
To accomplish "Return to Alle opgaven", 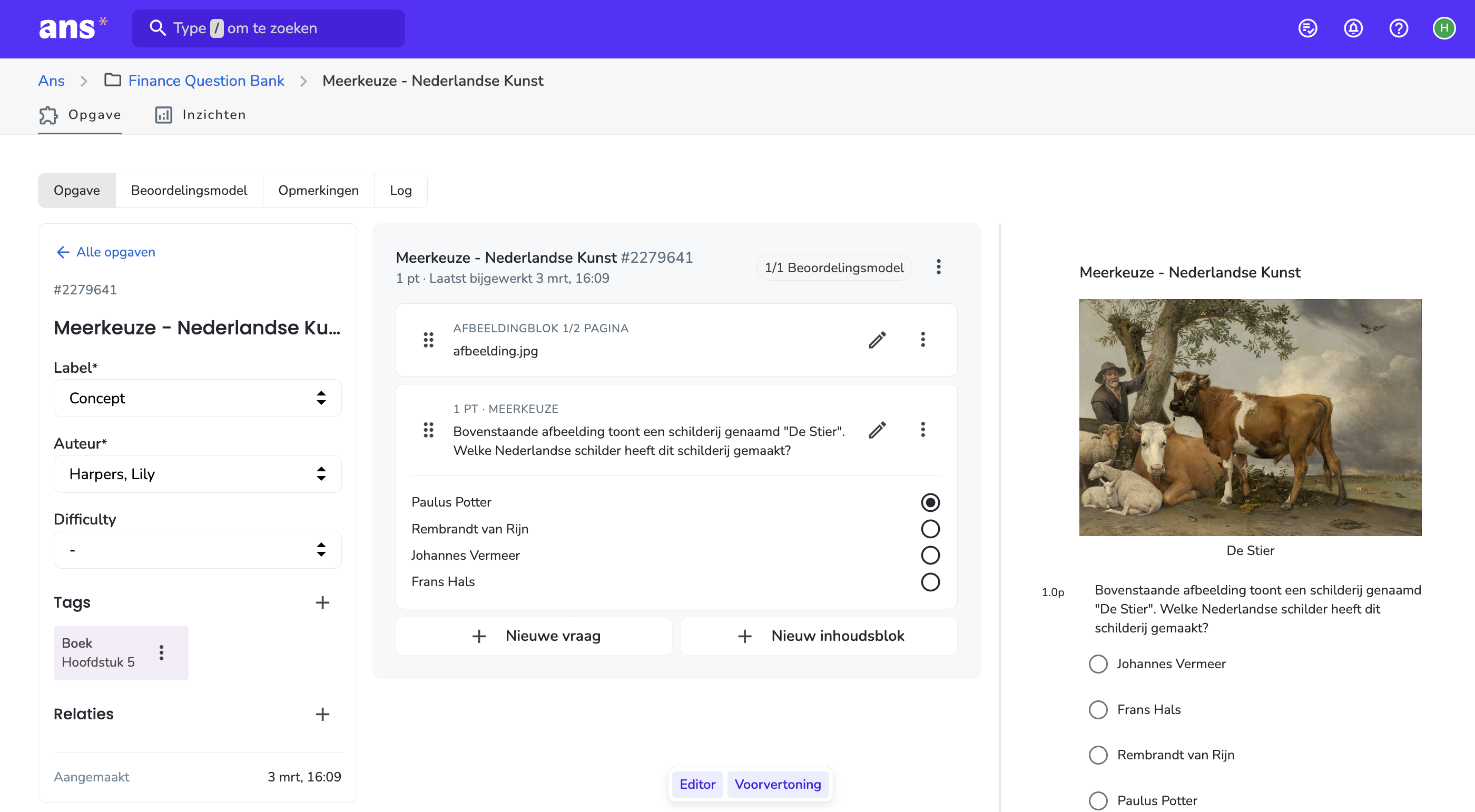I will coord(116,252).
